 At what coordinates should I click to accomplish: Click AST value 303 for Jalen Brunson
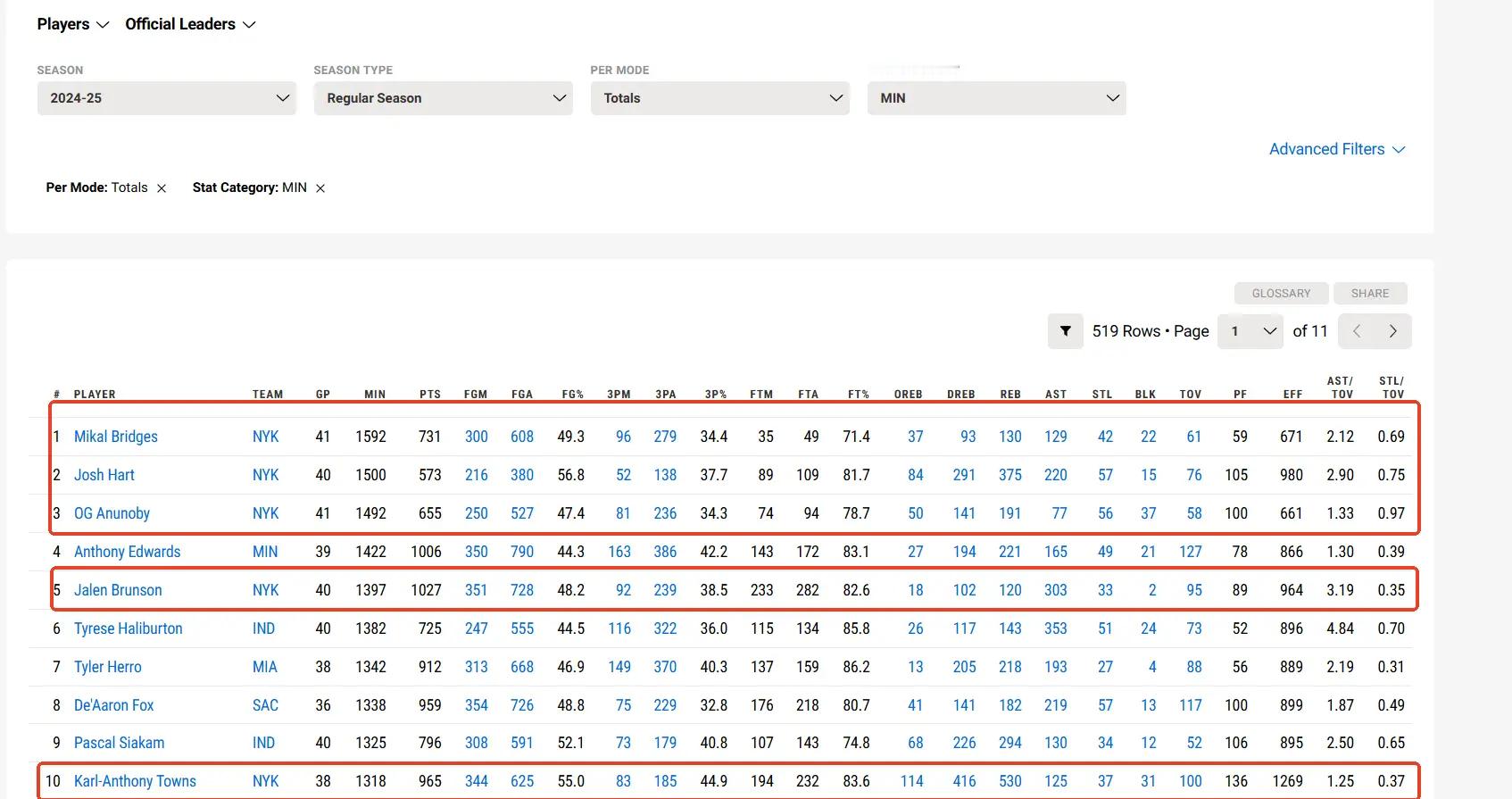coord(1056,590)
